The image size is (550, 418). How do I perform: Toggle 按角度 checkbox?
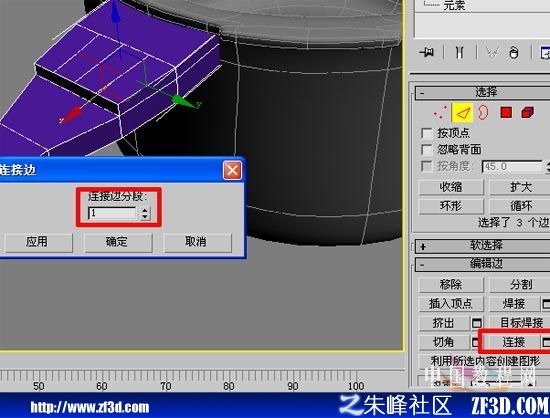pyautogui.click(x=427, y=166)
